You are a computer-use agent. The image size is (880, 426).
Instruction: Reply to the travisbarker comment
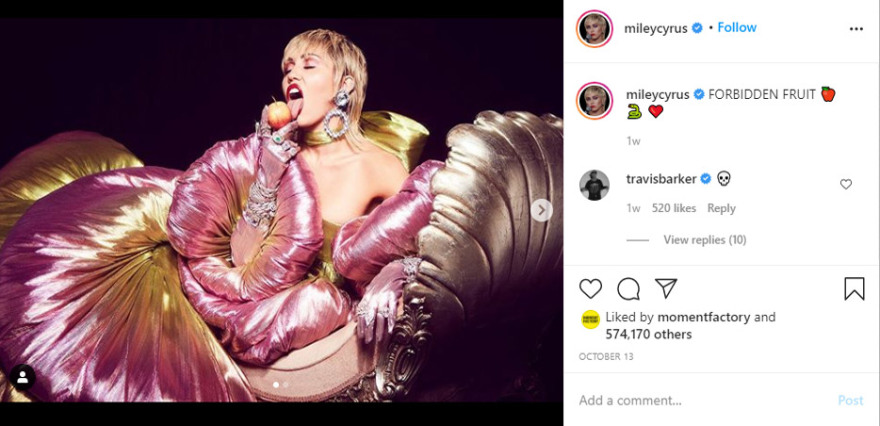pos(721,208)
